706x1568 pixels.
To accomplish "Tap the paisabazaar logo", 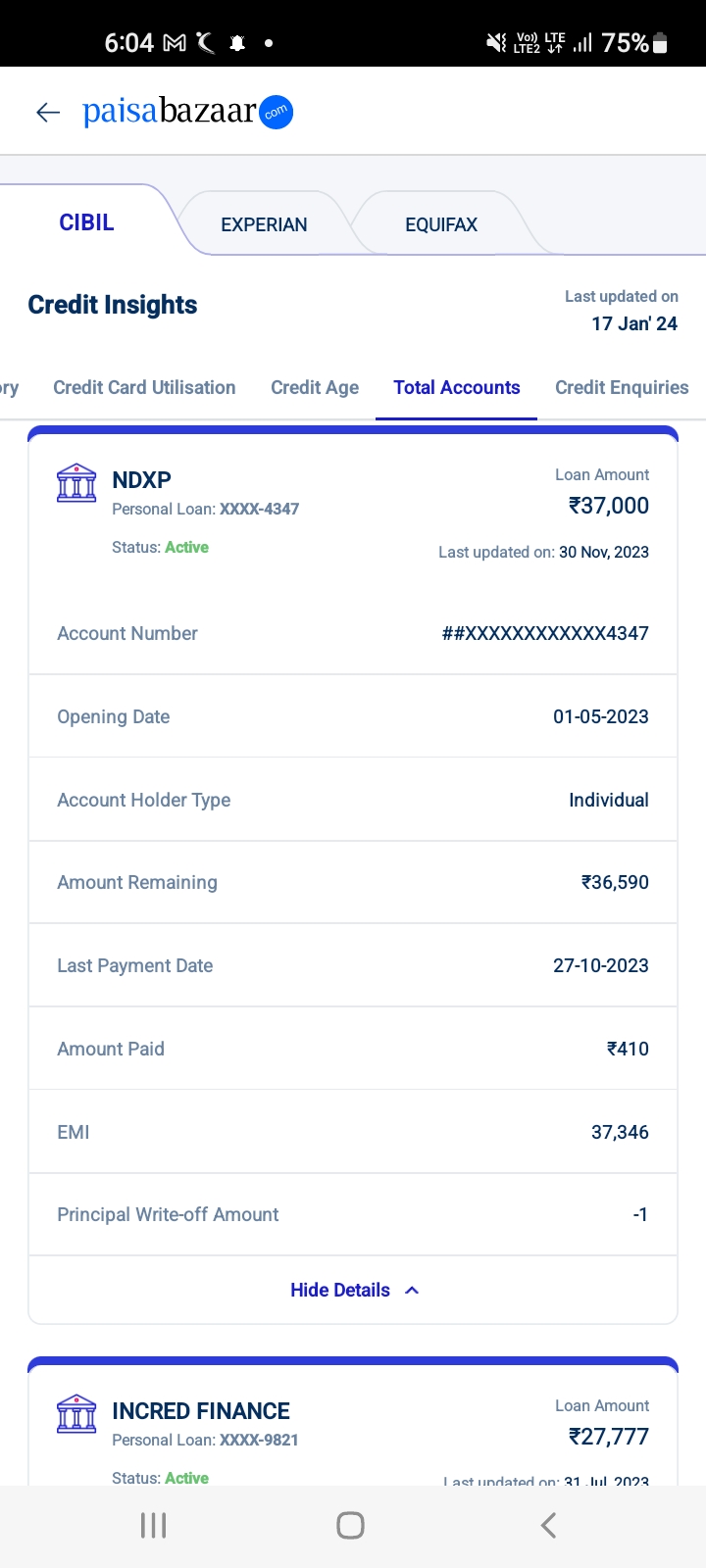I will (x=187, y=112).
